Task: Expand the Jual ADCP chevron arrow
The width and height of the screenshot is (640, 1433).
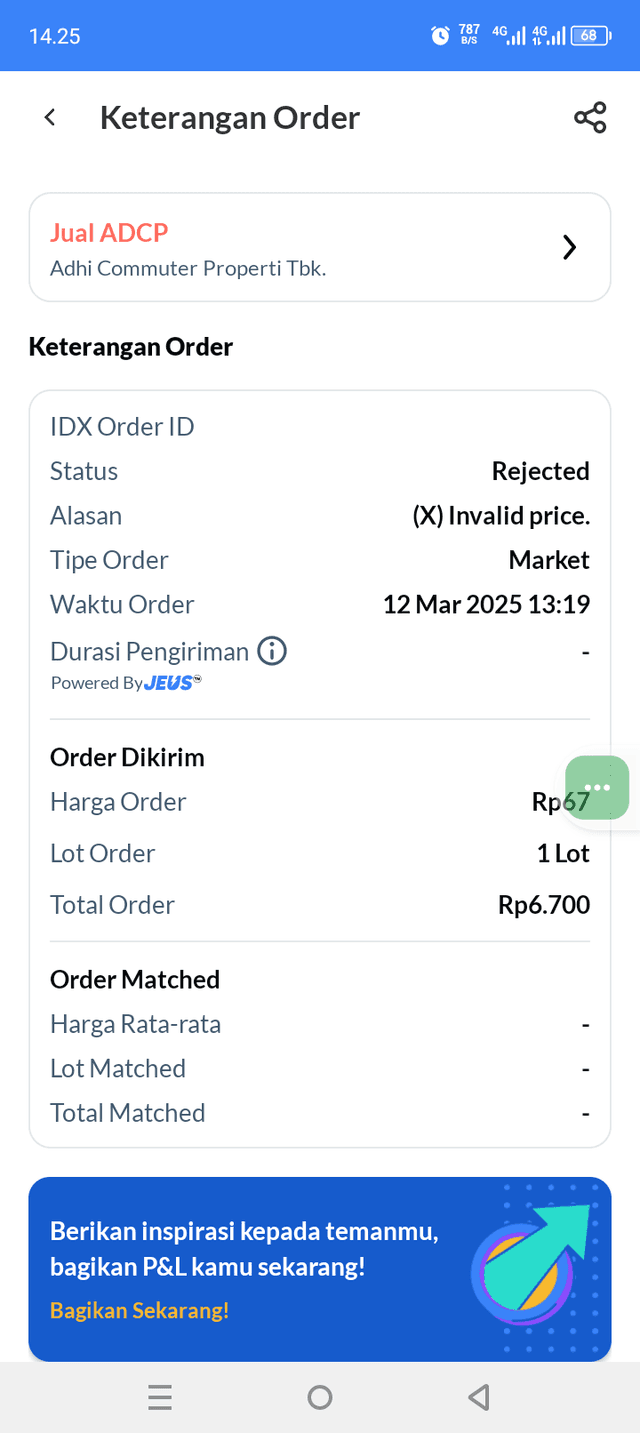Action: [569, 247]
